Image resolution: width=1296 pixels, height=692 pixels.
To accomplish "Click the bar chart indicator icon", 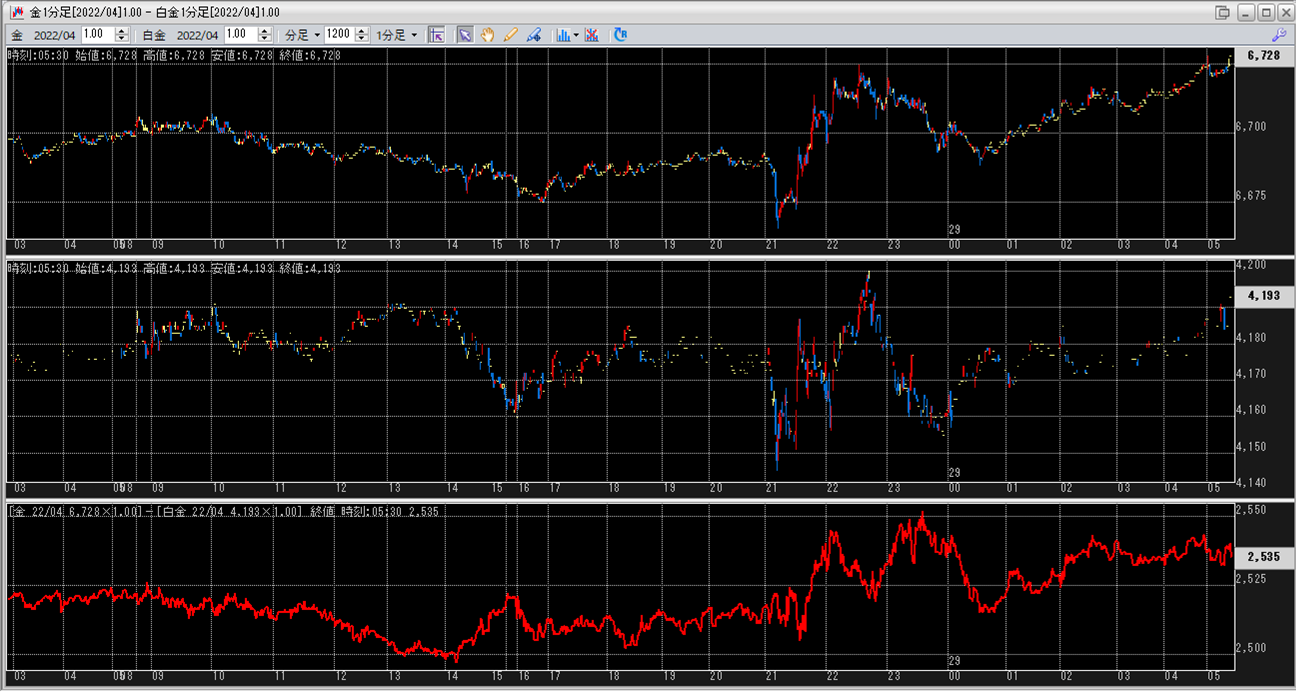I will coord(563,35).
